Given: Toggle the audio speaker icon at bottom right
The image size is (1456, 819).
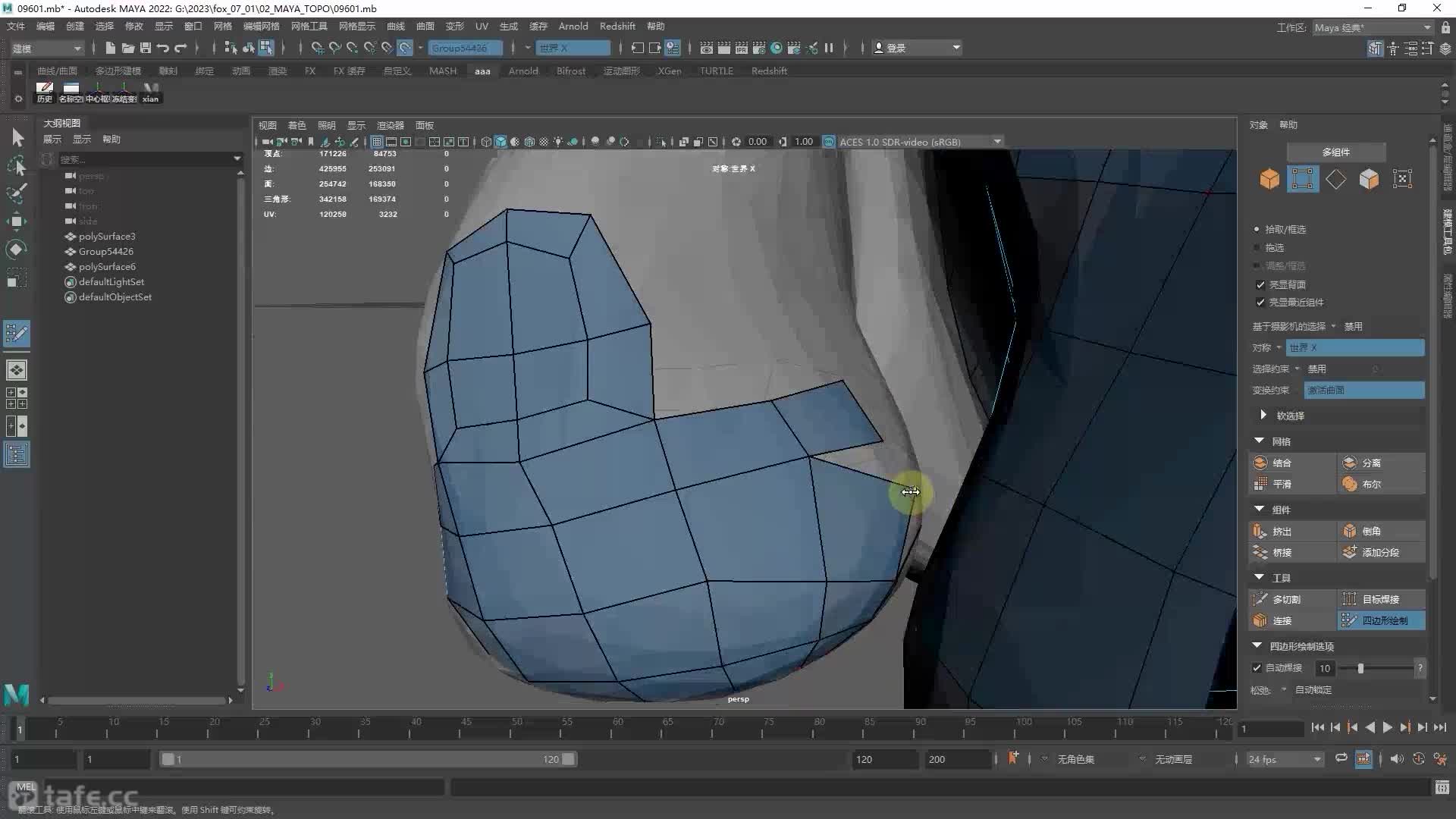Looking at the screenshot, I should 1396,759.
